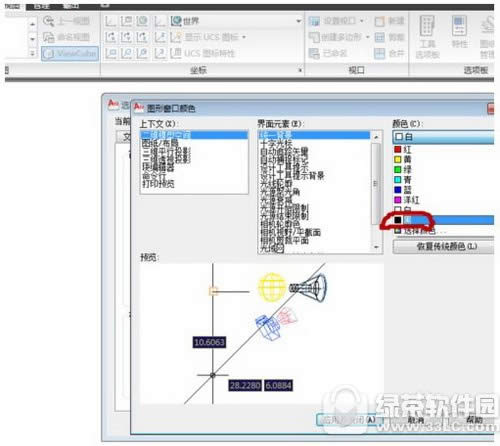The image size is (500, 446).
Task: Click the 新建 new viewport icon
Action: (380, 21)
